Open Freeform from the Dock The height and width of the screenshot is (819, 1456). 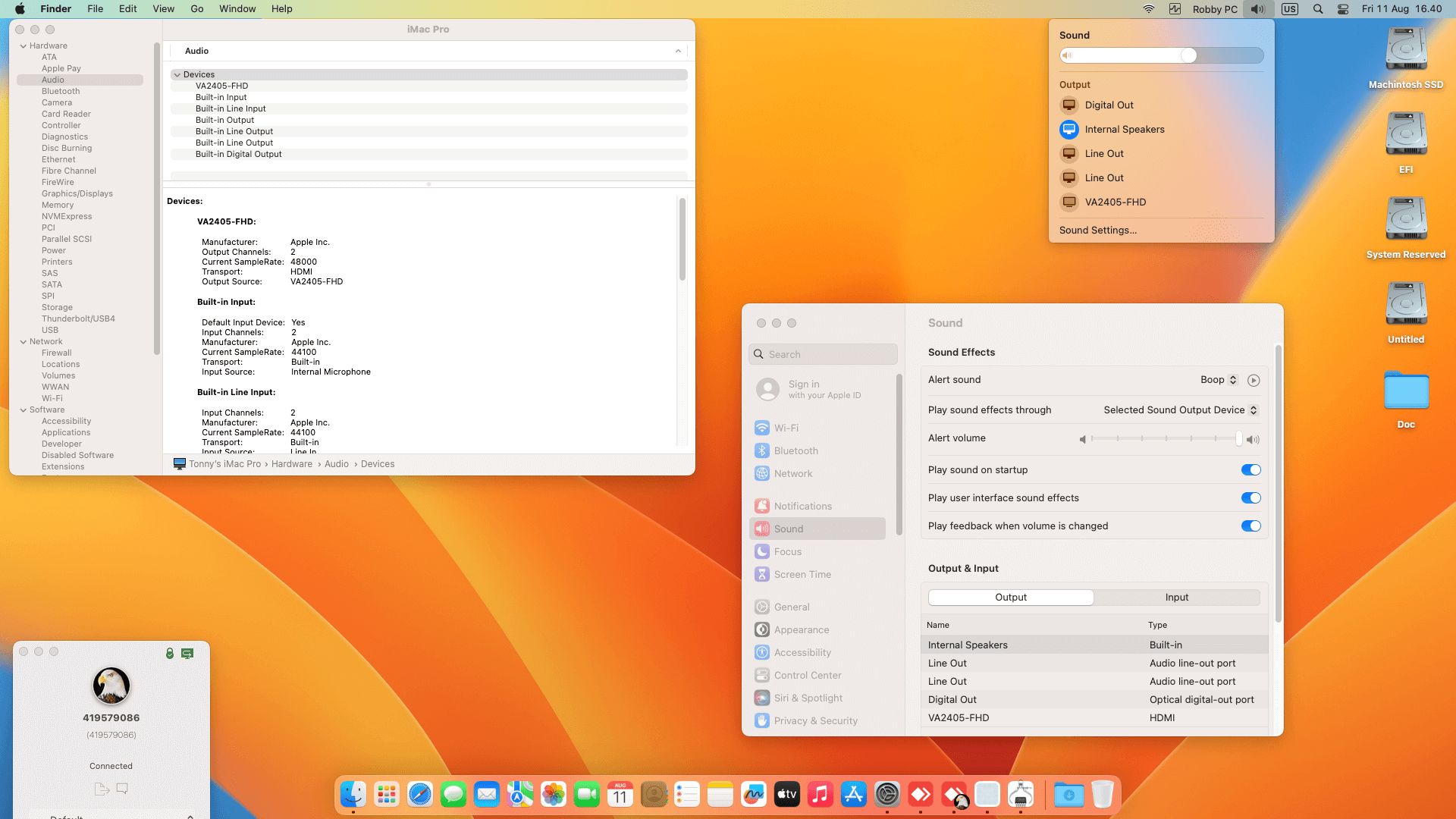click(x=754, y=794)
